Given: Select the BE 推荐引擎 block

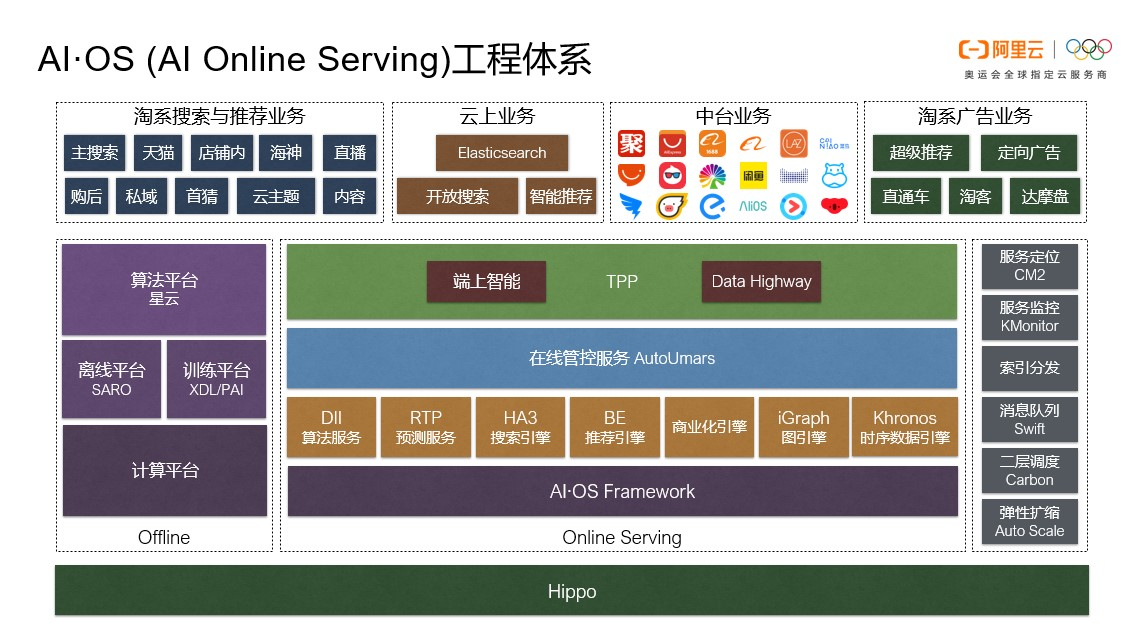Looking at the screenshot, I should click(615, 427).
